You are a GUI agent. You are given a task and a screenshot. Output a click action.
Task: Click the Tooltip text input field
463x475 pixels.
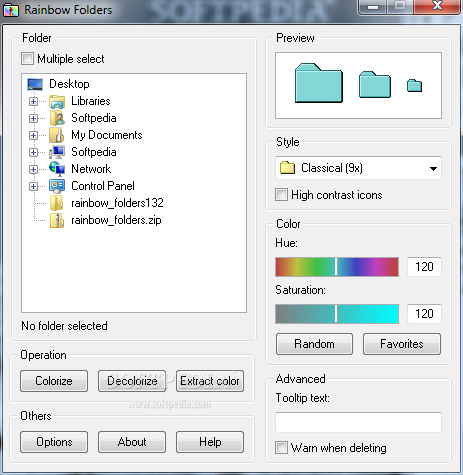click(358, 422)
